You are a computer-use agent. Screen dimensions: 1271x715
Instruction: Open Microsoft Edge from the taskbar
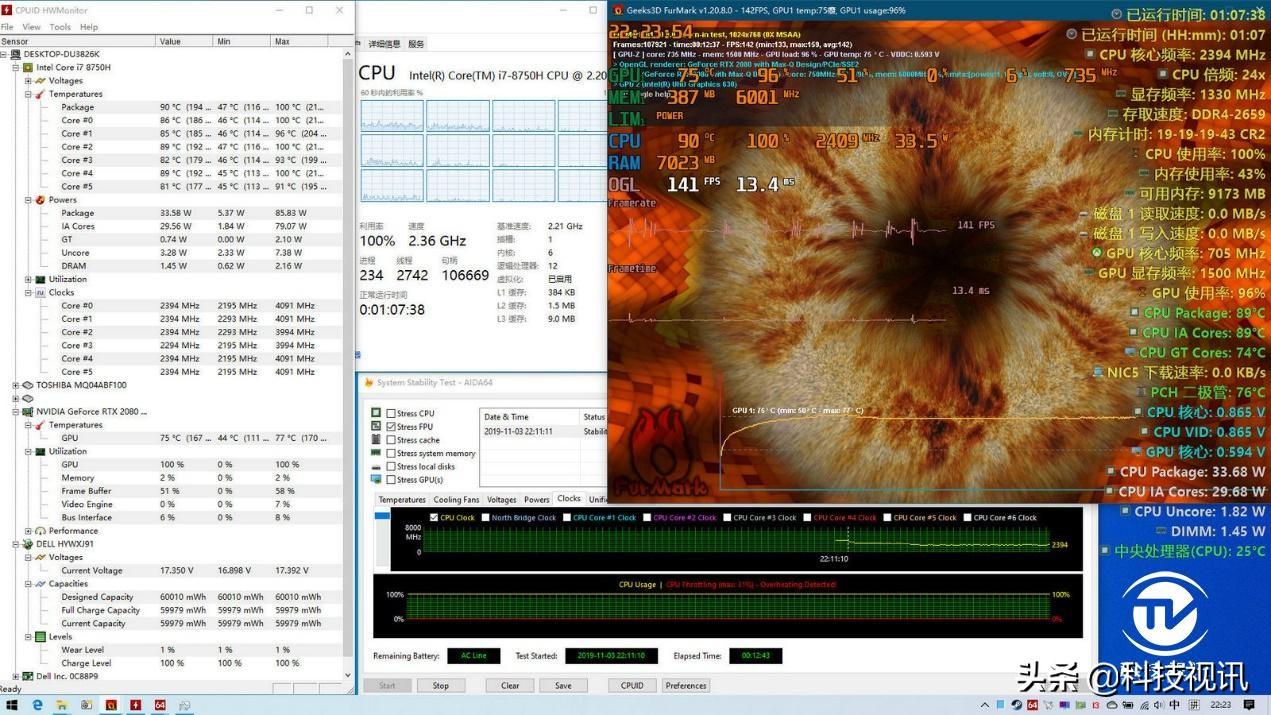tap(37, 705)
